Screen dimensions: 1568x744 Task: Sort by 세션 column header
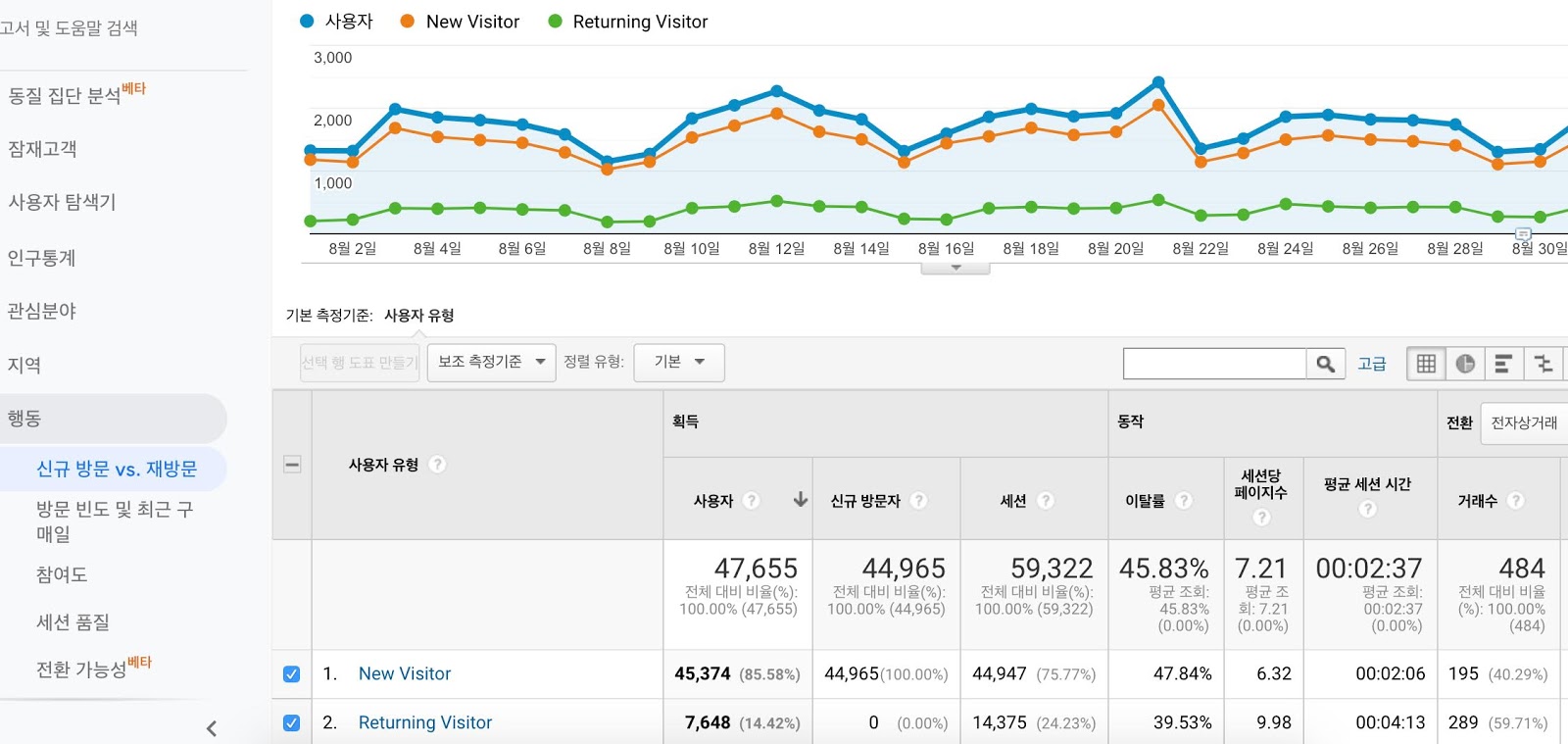tap(1013, 501)
